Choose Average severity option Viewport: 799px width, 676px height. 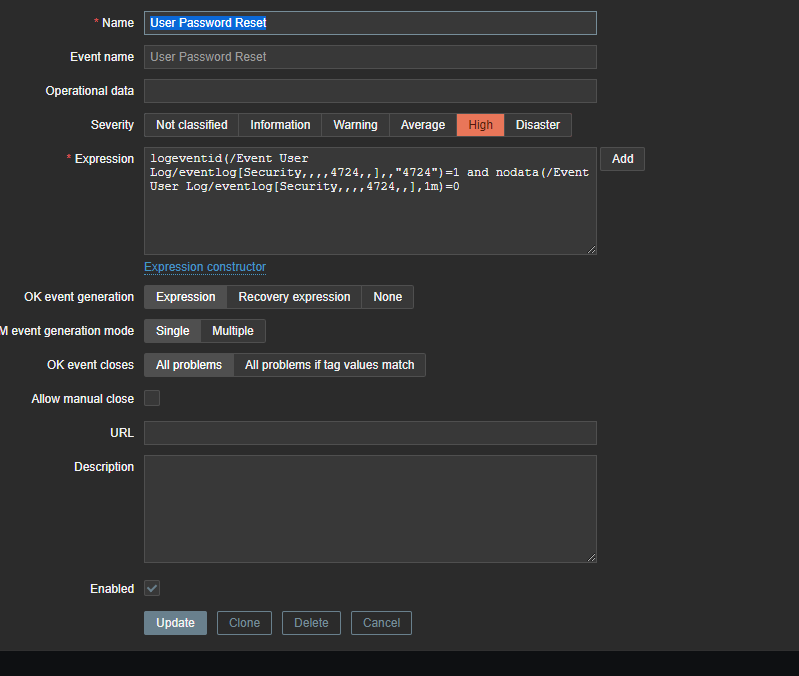tap(423, 125)
